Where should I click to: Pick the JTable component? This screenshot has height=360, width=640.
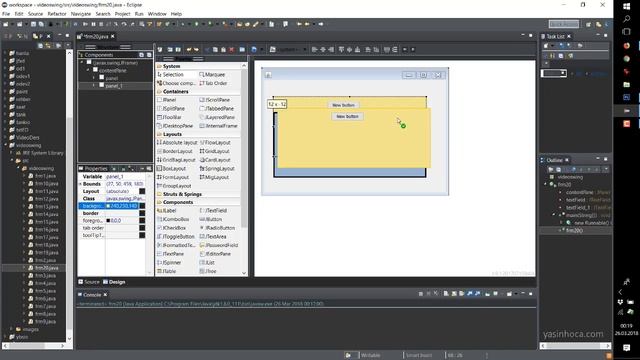click(167, 271)
